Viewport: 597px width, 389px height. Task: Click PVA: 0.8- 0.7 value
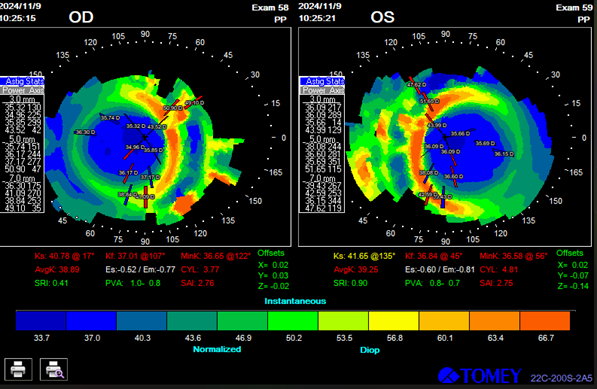point(433,283)
